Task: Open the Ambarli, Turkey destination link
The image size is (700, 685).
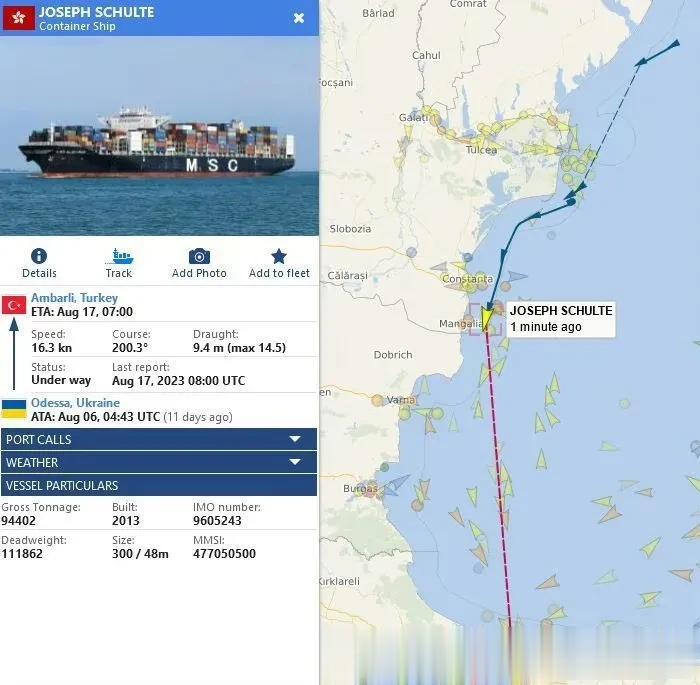Action: 75,298
